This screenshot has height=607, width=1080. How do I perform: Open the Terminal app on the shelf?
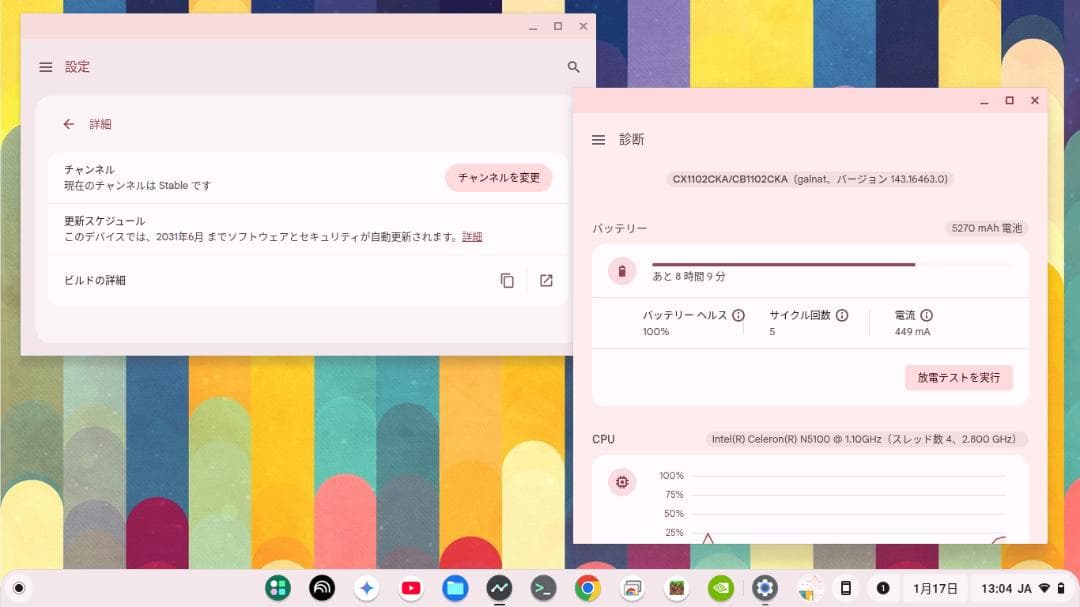(542, 588)
